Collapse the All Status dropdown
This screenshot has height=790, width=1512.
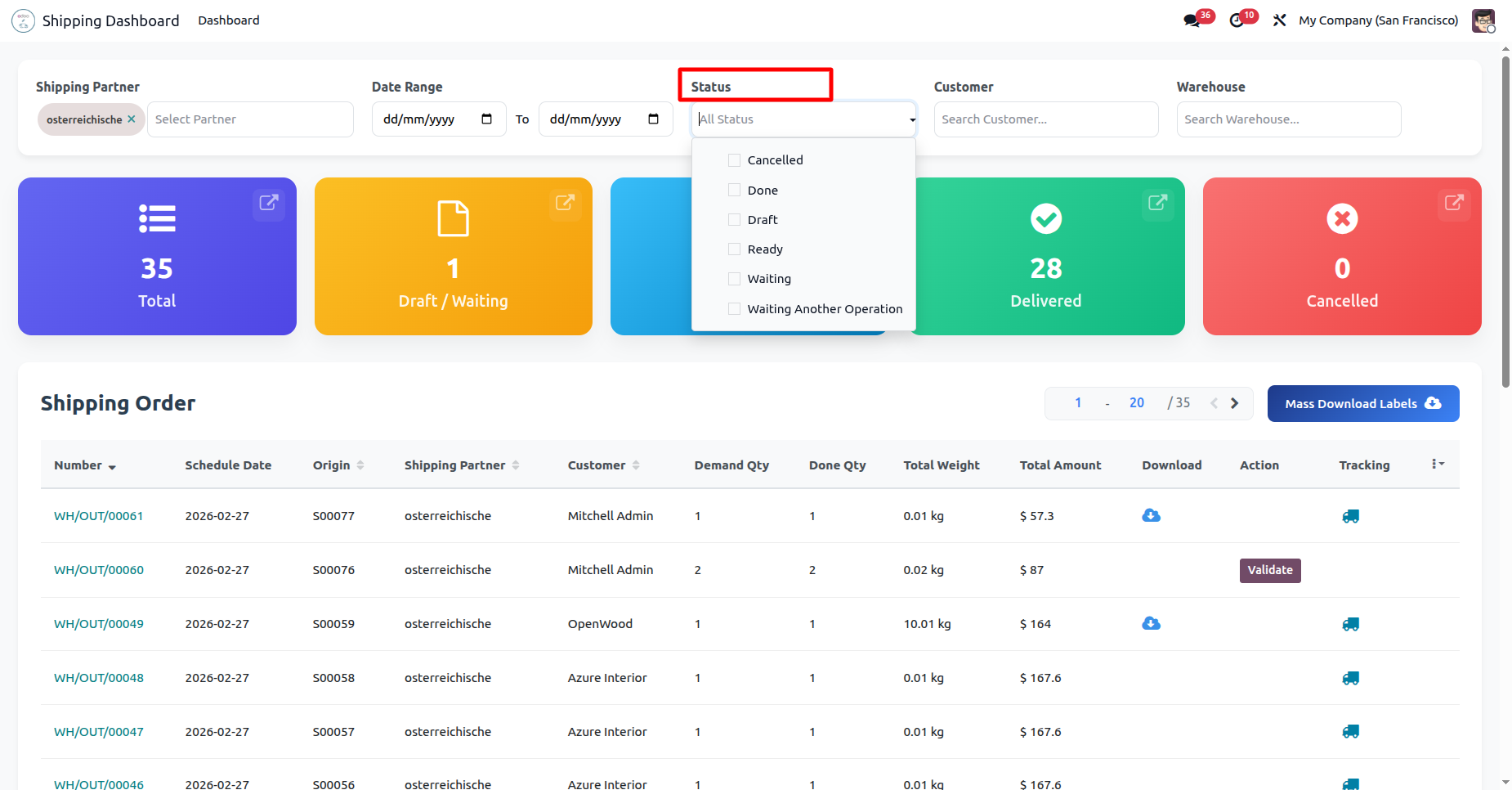[x=912, y=119]
